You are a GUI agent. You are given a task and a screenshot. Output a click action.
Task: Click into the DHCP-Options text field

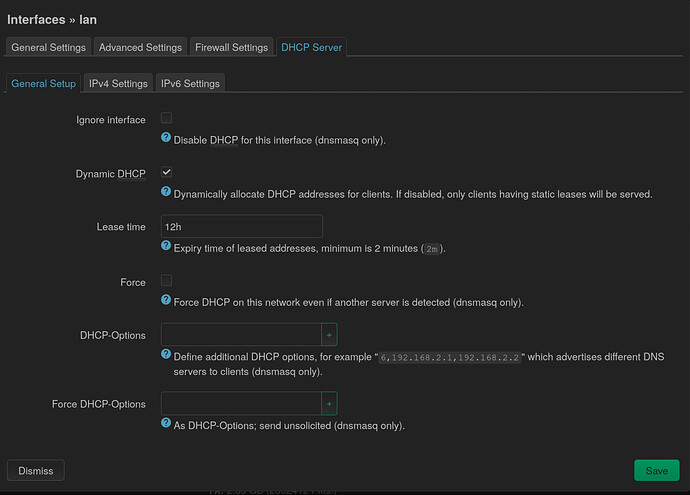(240, 335)
